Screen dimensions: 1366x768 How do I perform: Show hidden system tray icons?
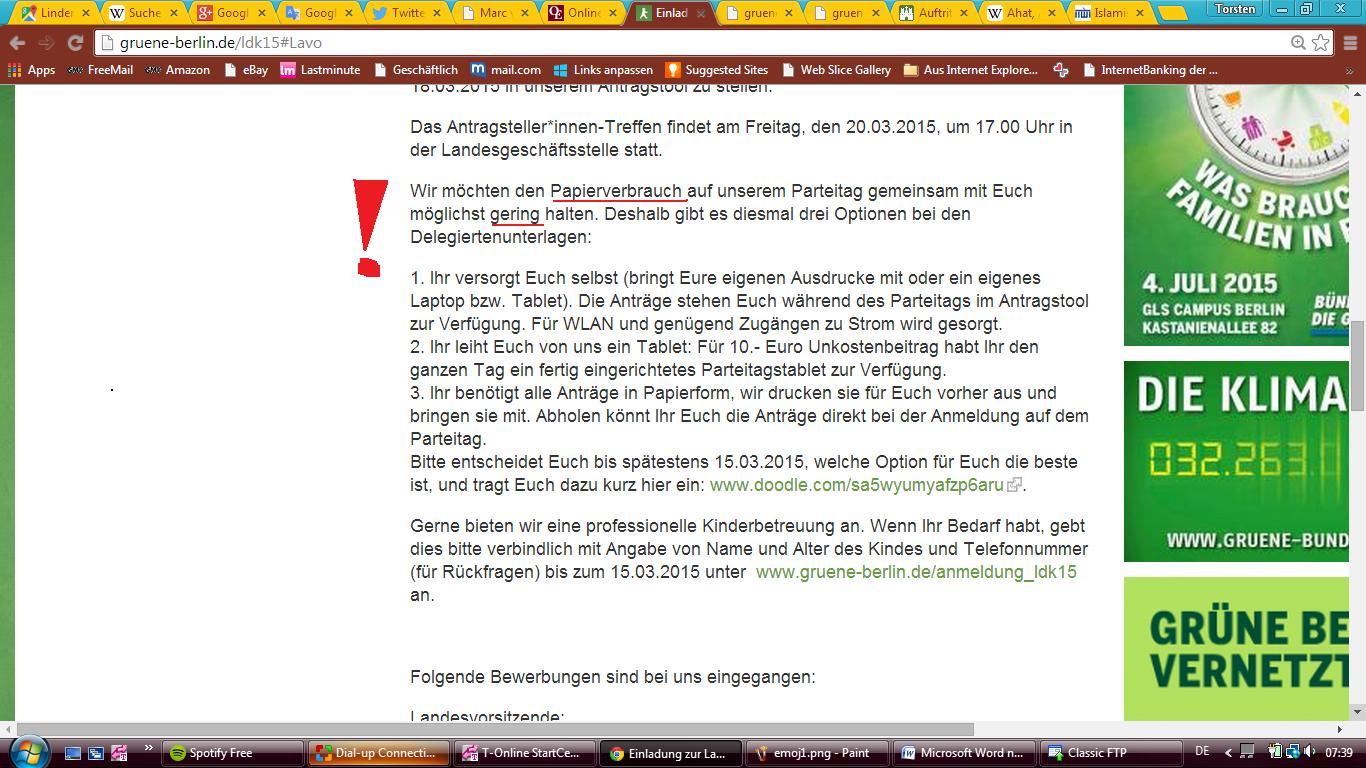tap(1229, 752)
